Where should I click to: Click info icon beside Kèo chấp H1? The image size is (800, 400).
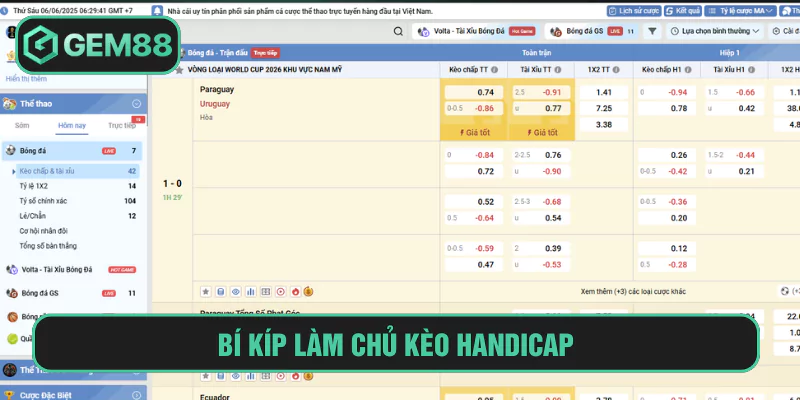click(688, 70)
